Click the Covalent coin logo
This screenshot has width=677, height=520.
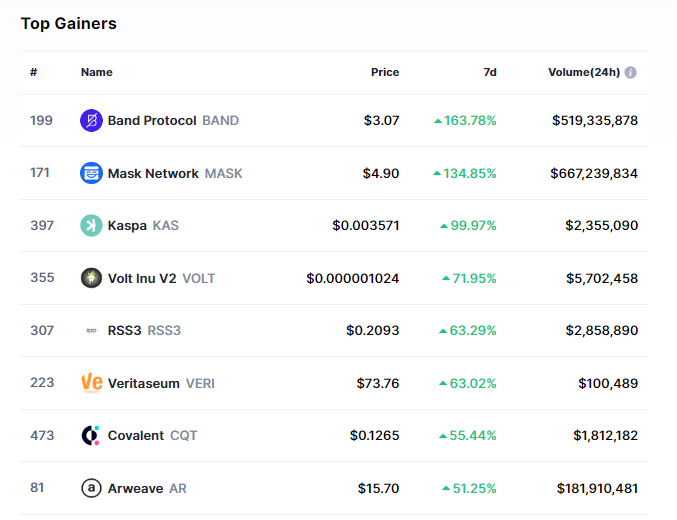91,436
